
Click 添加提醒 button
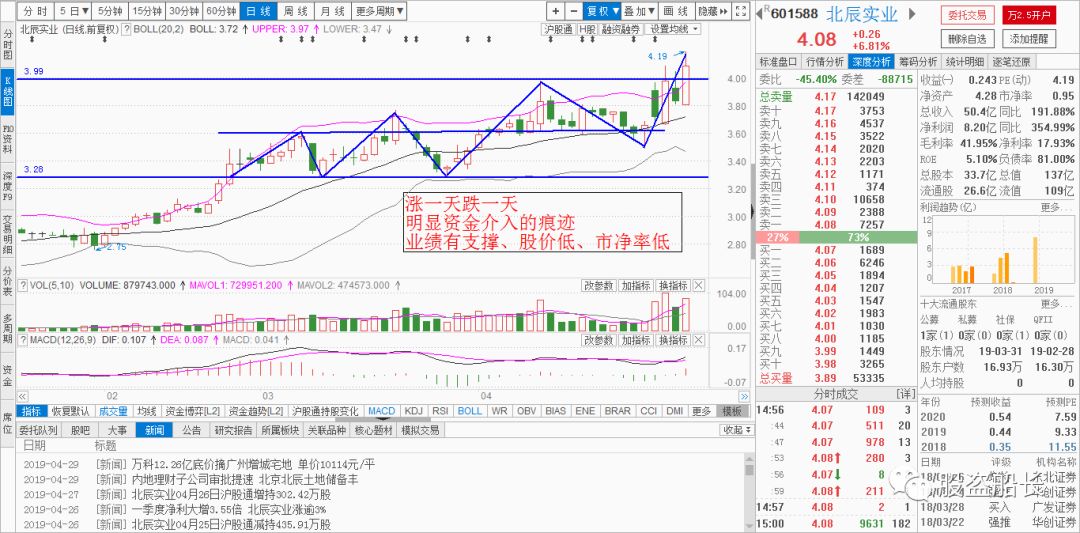click(x=1029, y=38)
